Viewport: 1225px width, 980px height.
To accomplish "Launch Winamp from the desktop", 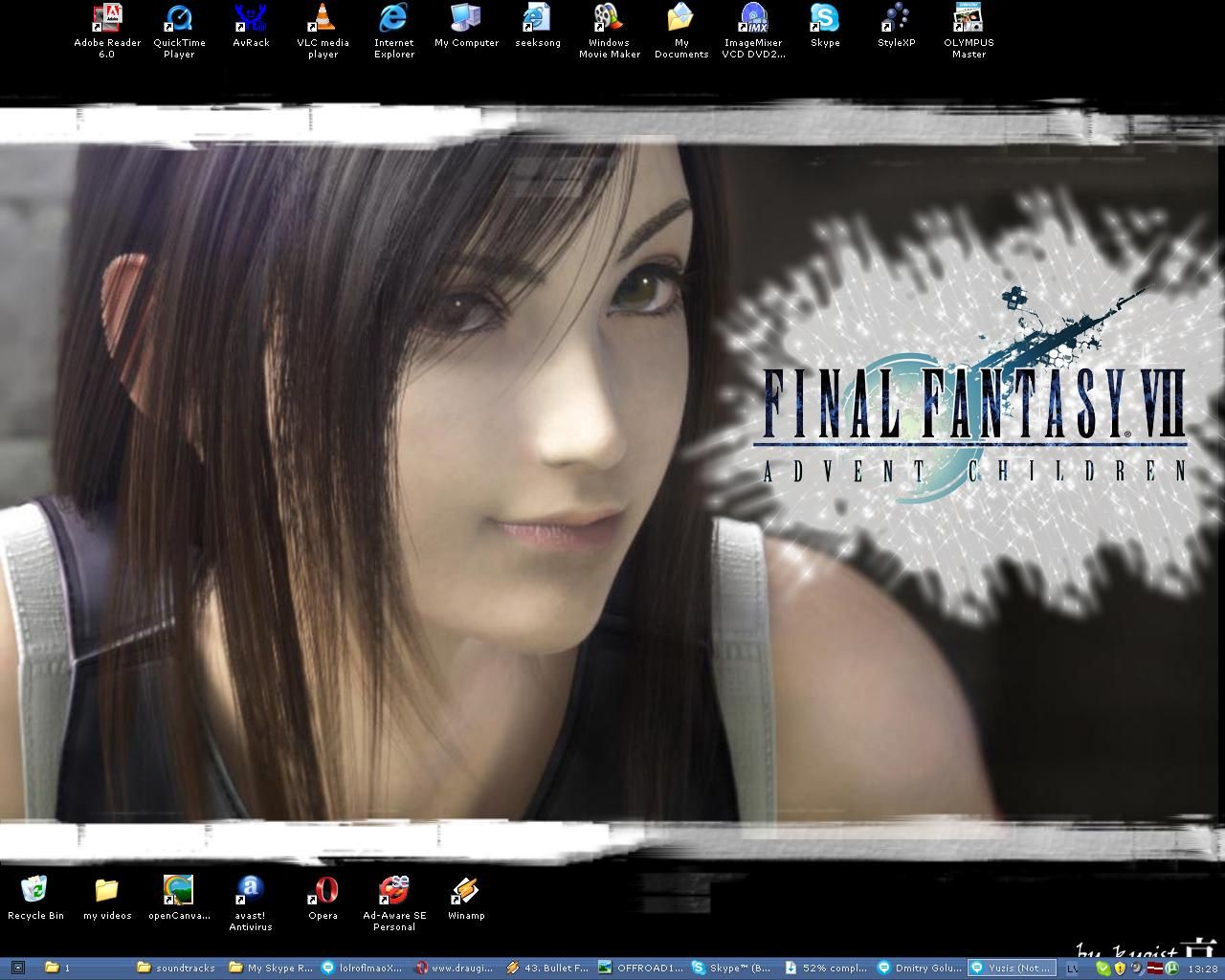I will coord(466,898).
